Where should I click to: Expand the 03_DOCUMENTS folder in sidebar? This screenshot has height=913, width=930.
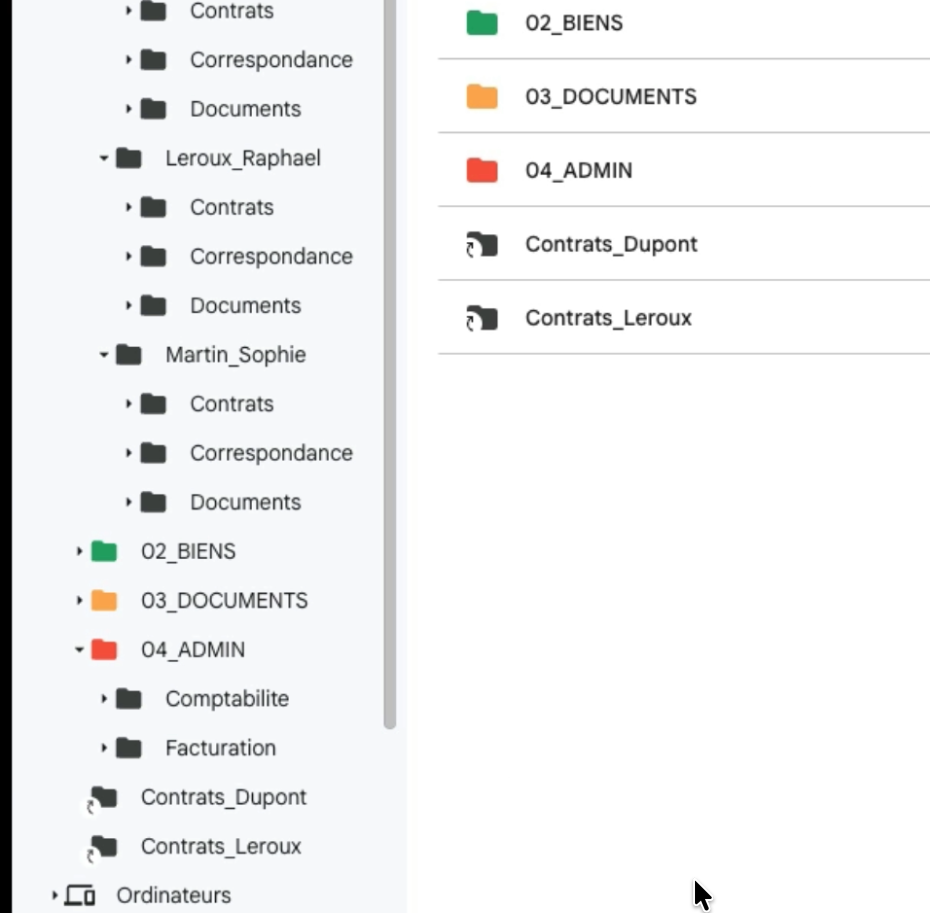(79, 601)
